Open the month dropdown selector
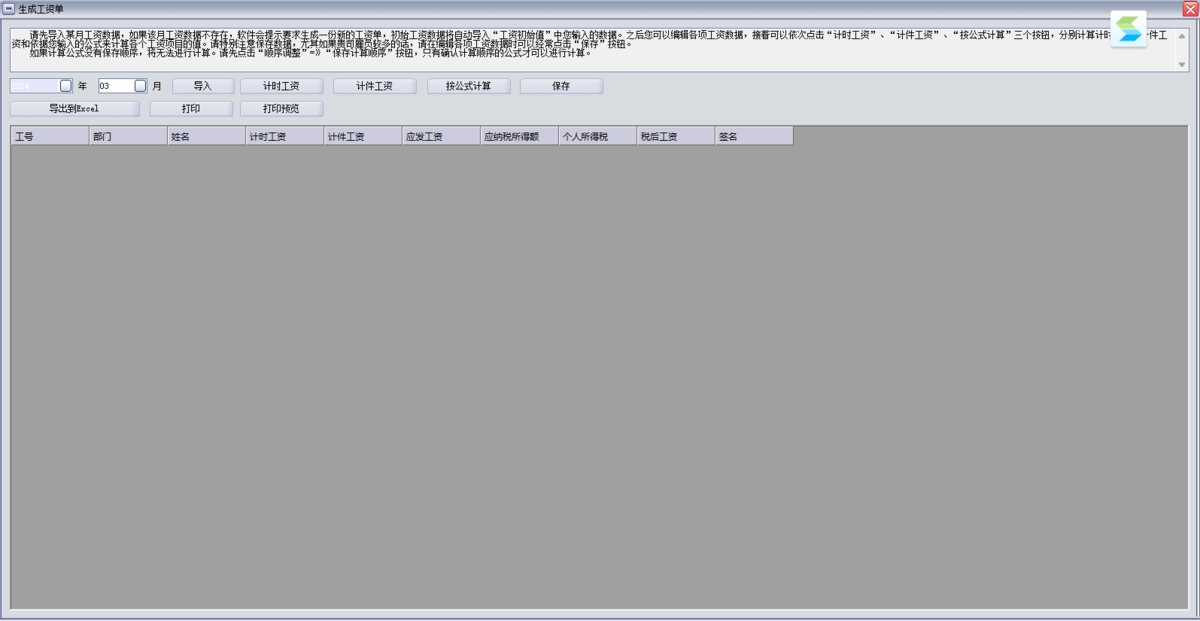This screenshot has height=621, width=1200. [x=140, y=86]
